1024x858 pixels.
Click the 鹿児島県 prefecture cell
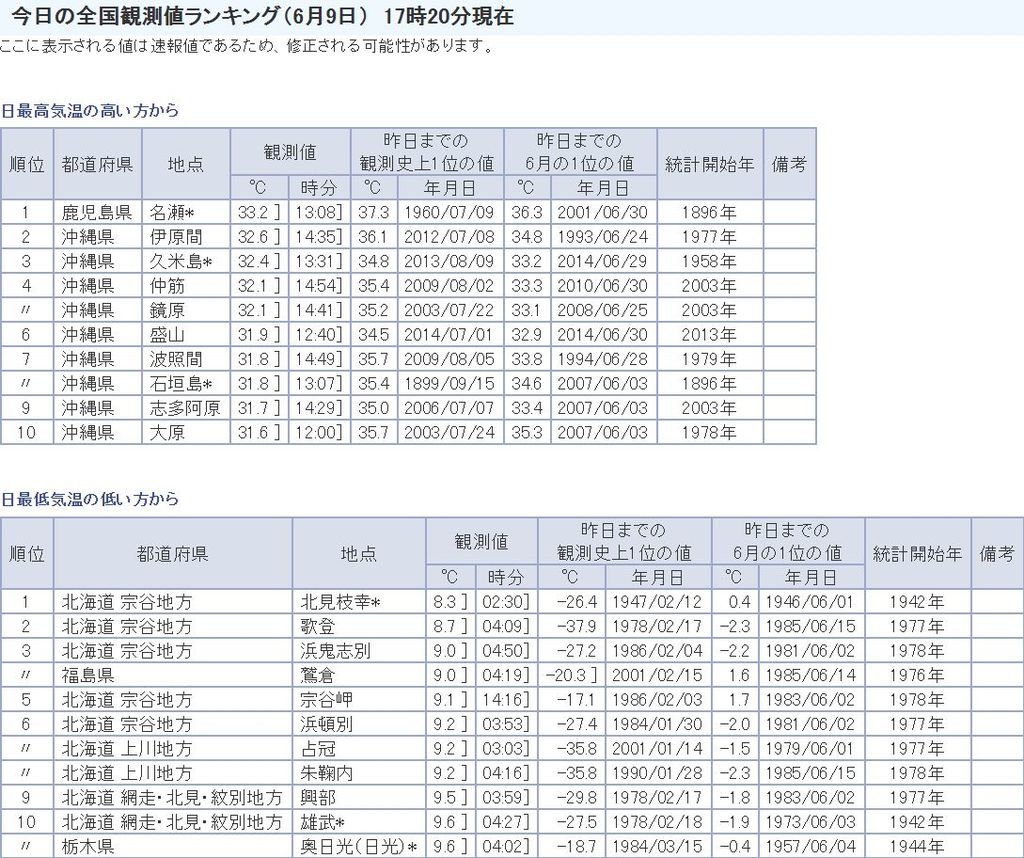[96, 212]
